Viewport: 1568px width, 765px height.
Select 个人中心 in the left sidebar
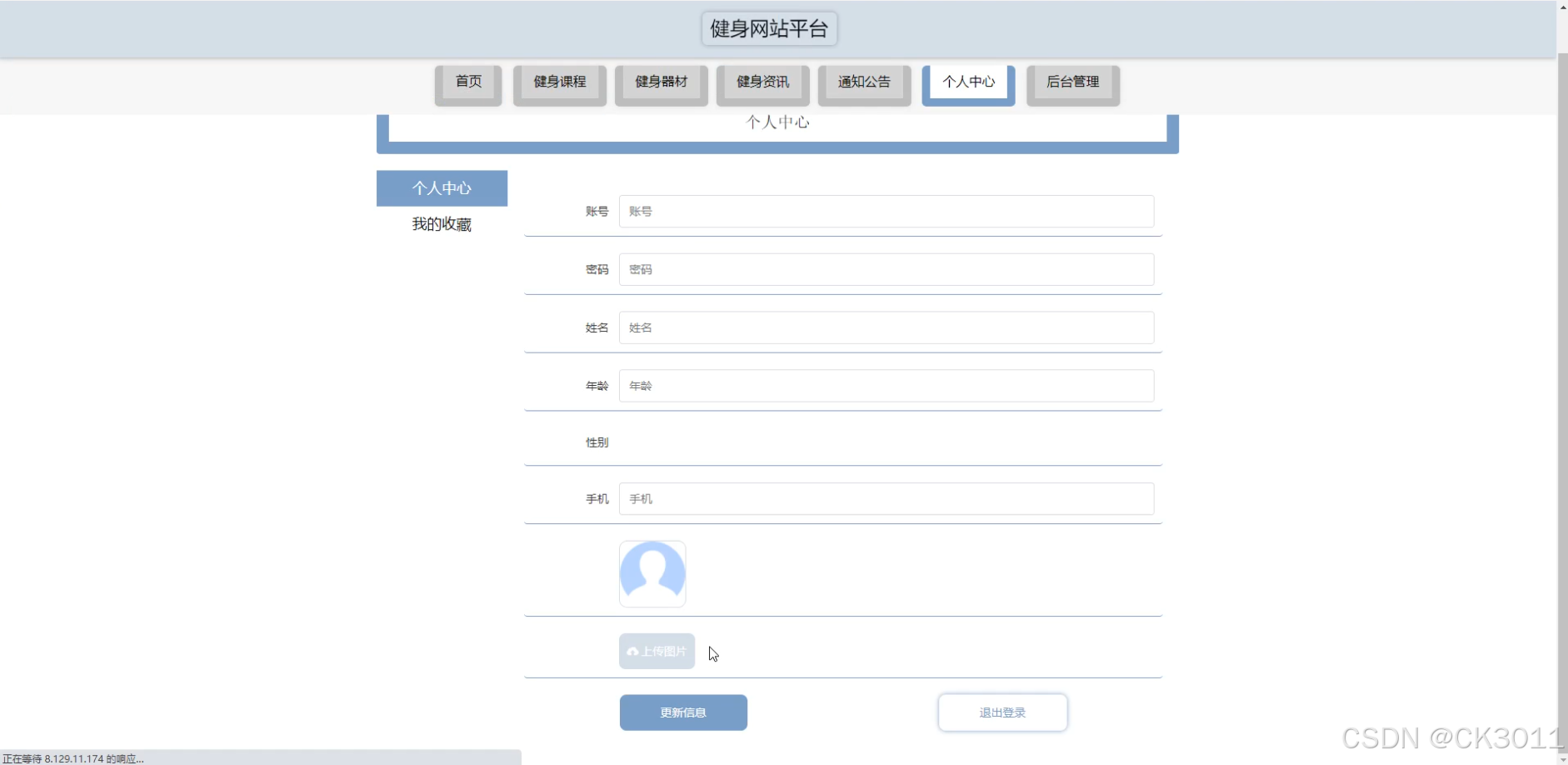click(x=442, y=187)
